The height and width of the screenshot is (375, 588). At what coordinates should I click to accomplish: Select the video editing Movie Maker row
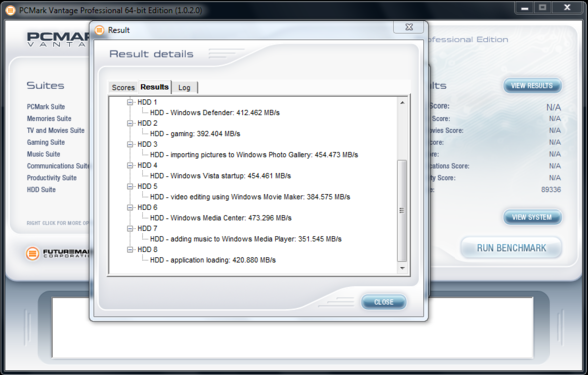(250, 197)
